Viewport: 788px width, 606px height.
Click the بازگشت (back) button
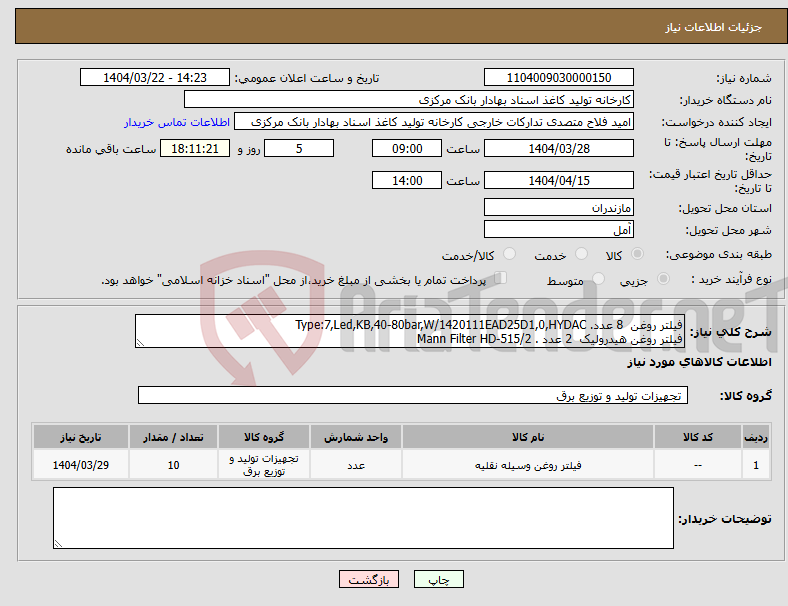click(x=368, y=579)
